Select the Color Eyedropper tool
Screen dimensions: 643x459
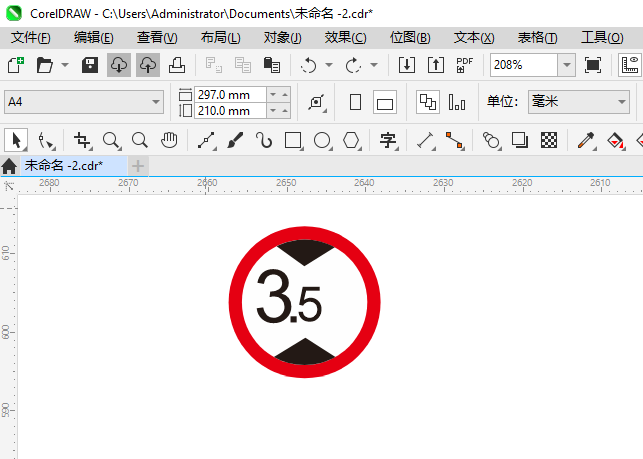click(586, 140)
